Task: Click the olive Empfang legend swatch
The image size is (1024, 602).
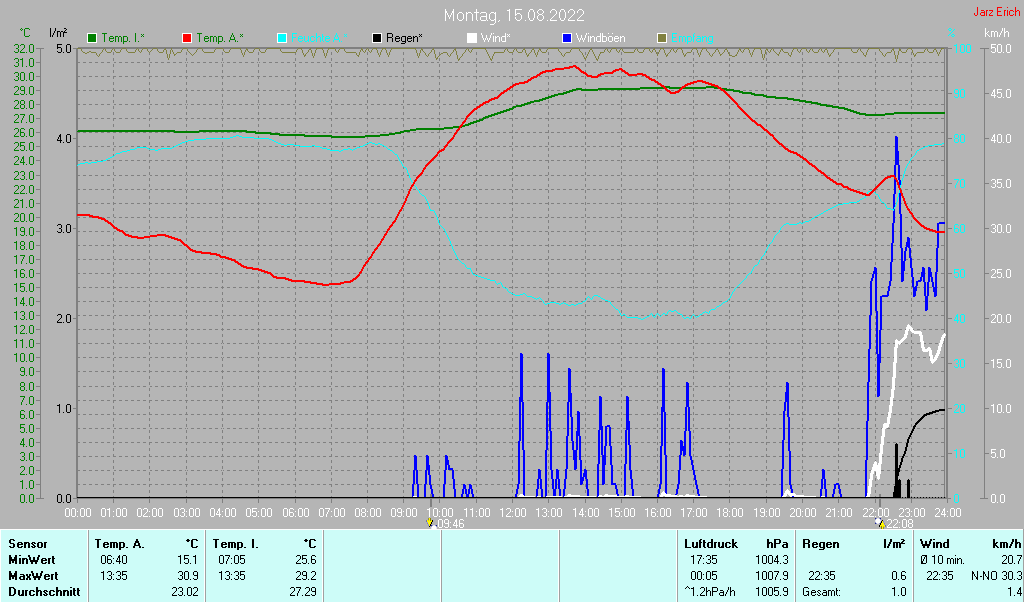Action: pos(662,39)
